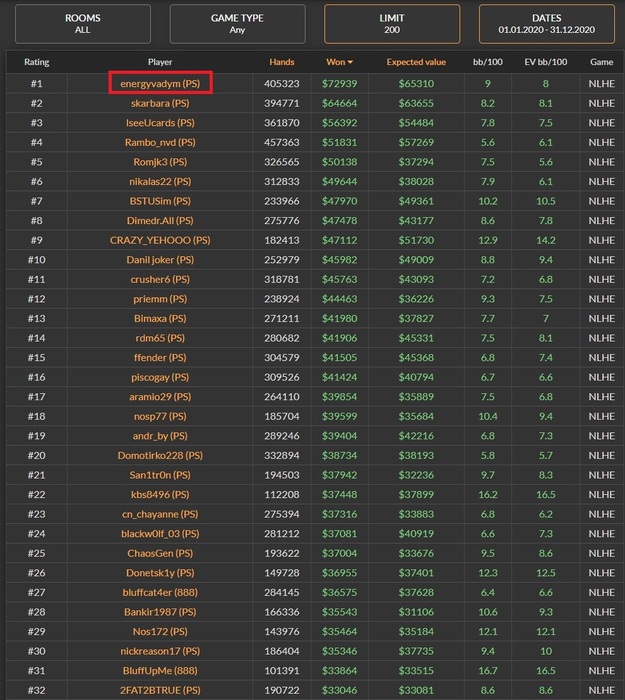Viewport: 625px width, 700px height.
Task: Open the GAME TYPE Any filter
Action: [x=238, y=24]
